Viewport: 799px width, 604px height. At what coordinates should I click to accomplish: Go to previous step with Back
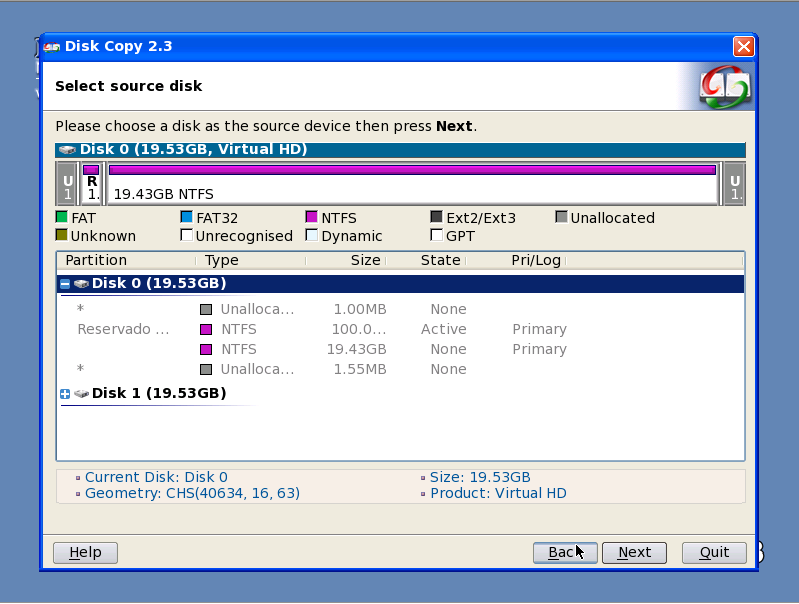(x=565, y=553)
